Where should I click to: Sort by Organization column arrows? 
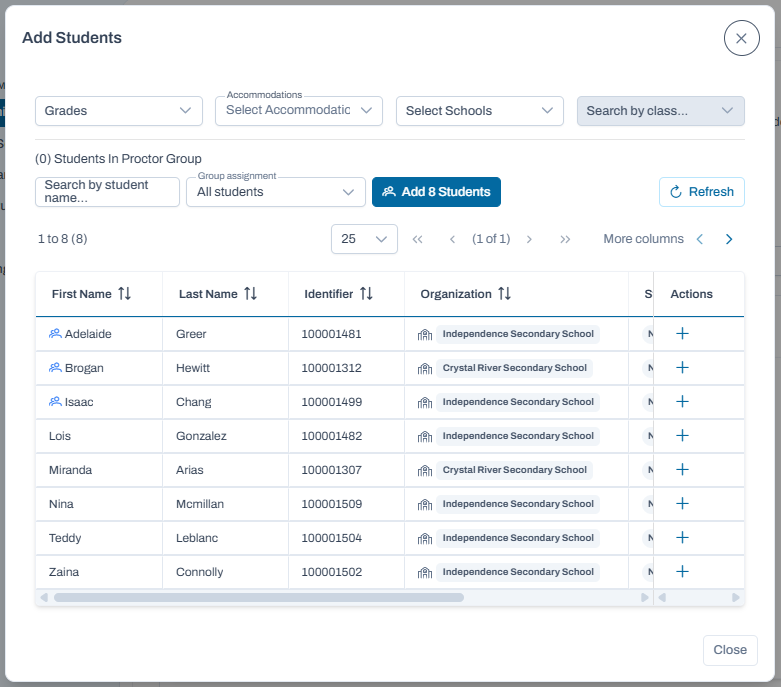coord(505,294)
